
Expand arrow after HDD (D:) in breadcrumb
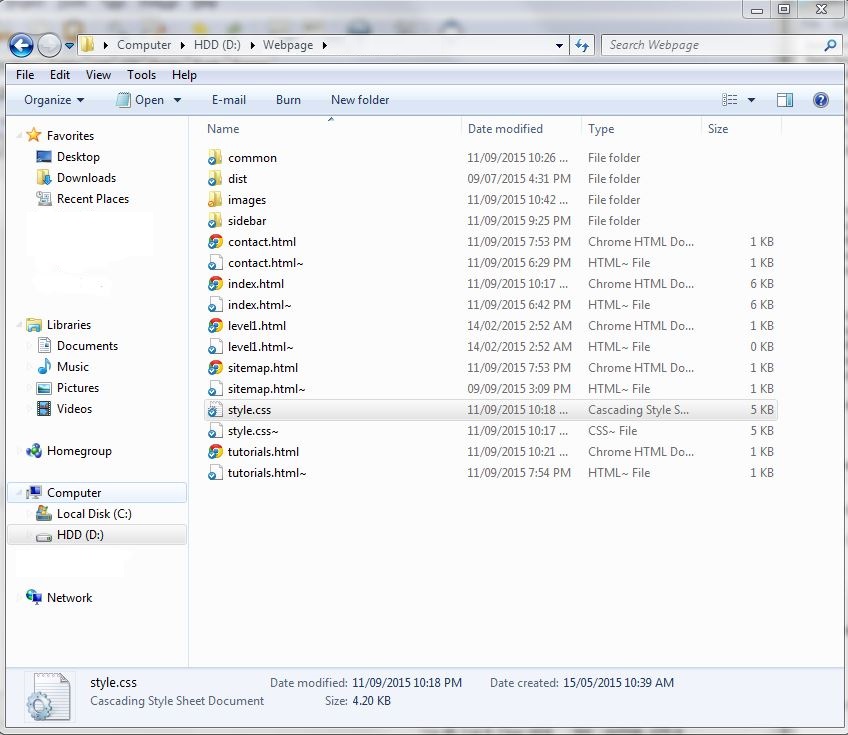tap(253, 45)
